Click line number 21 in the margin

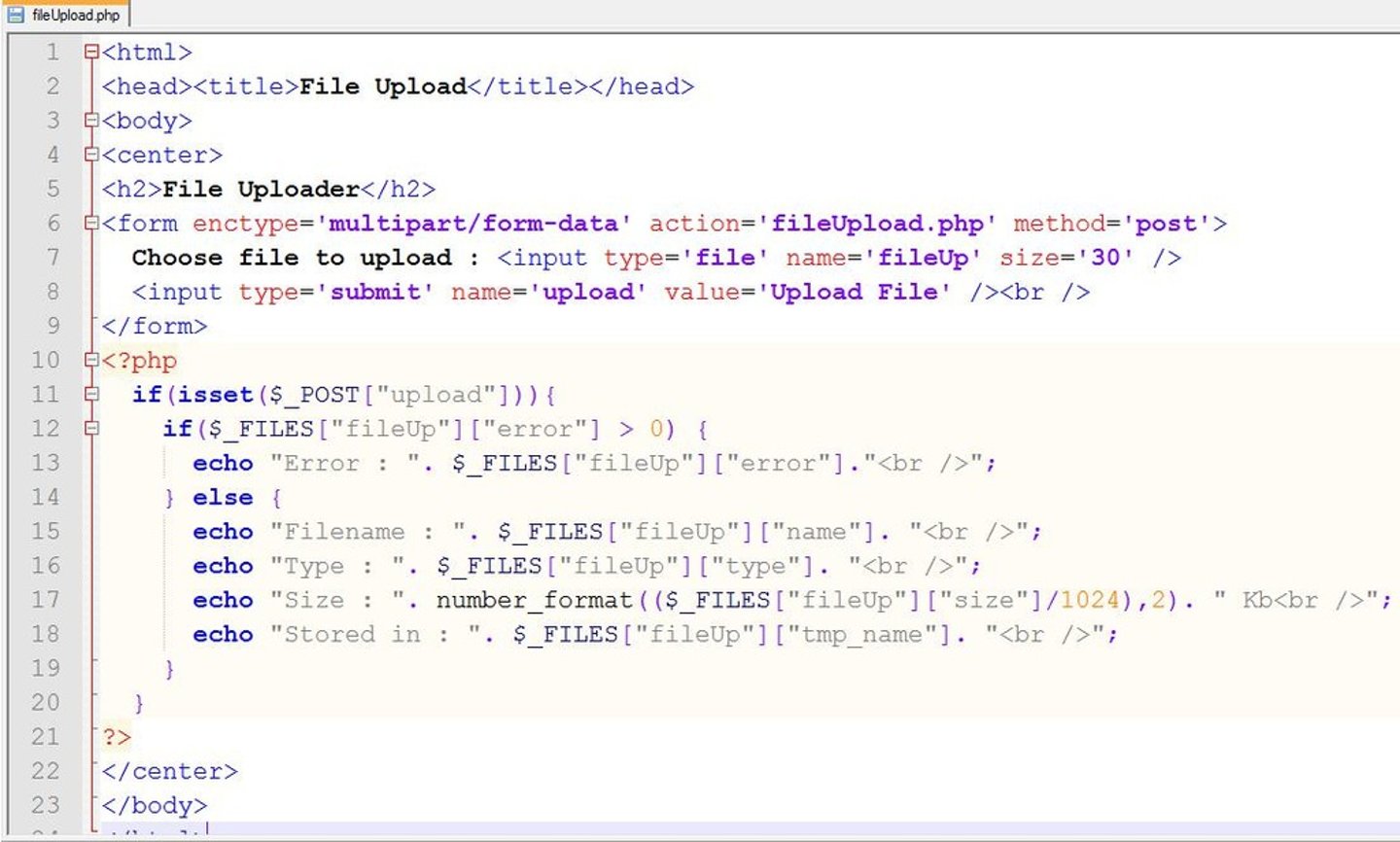46,737
